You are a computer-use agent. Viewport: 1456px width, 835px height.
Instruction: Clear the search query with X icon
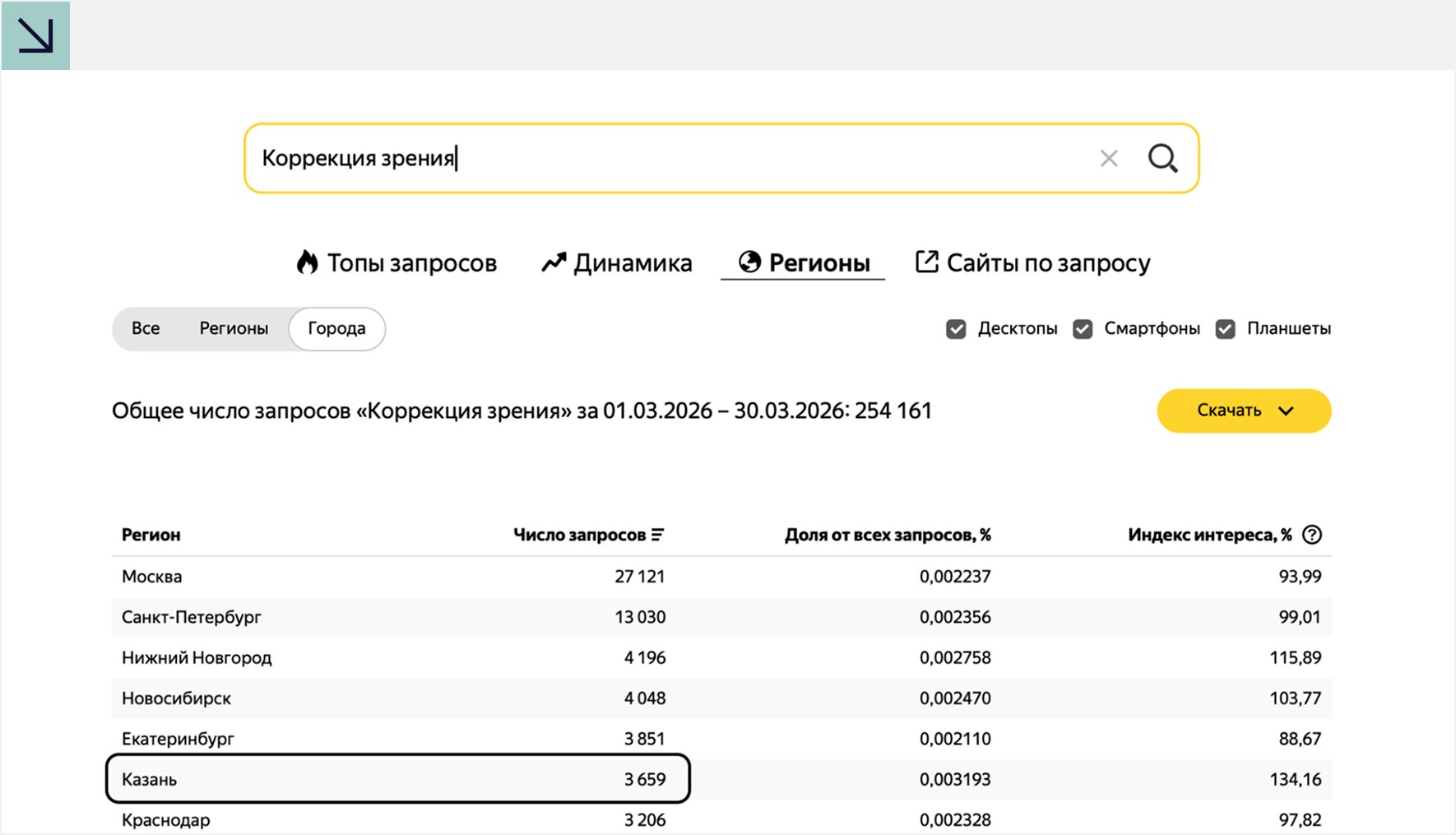pos(1109,159)
